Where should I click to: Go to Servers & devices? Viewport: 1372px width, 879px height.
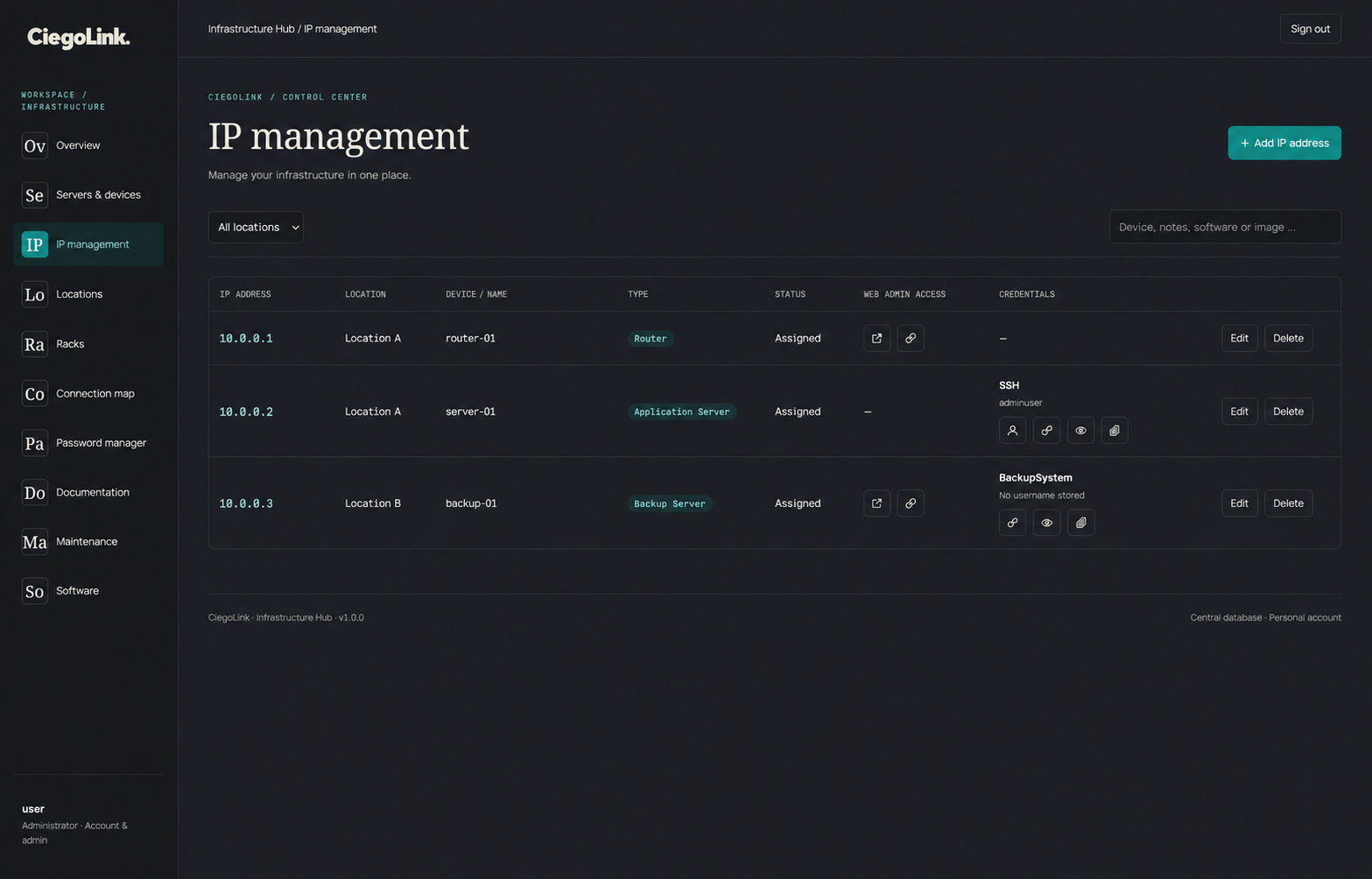(88, 194)
